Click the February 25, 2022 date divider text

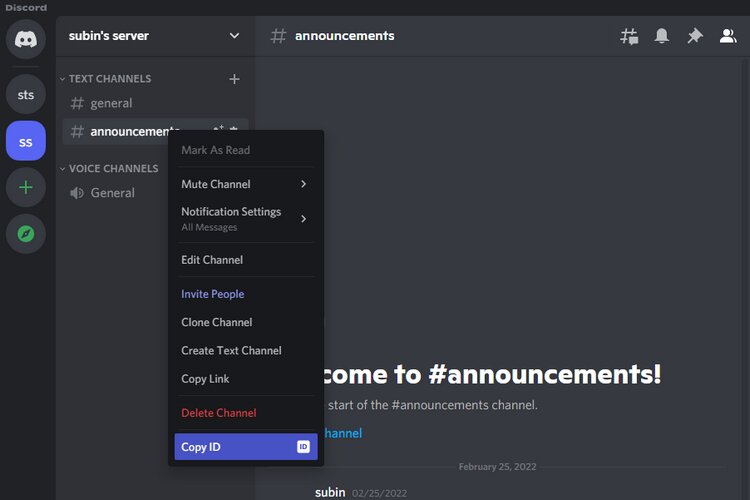[497, 467]
